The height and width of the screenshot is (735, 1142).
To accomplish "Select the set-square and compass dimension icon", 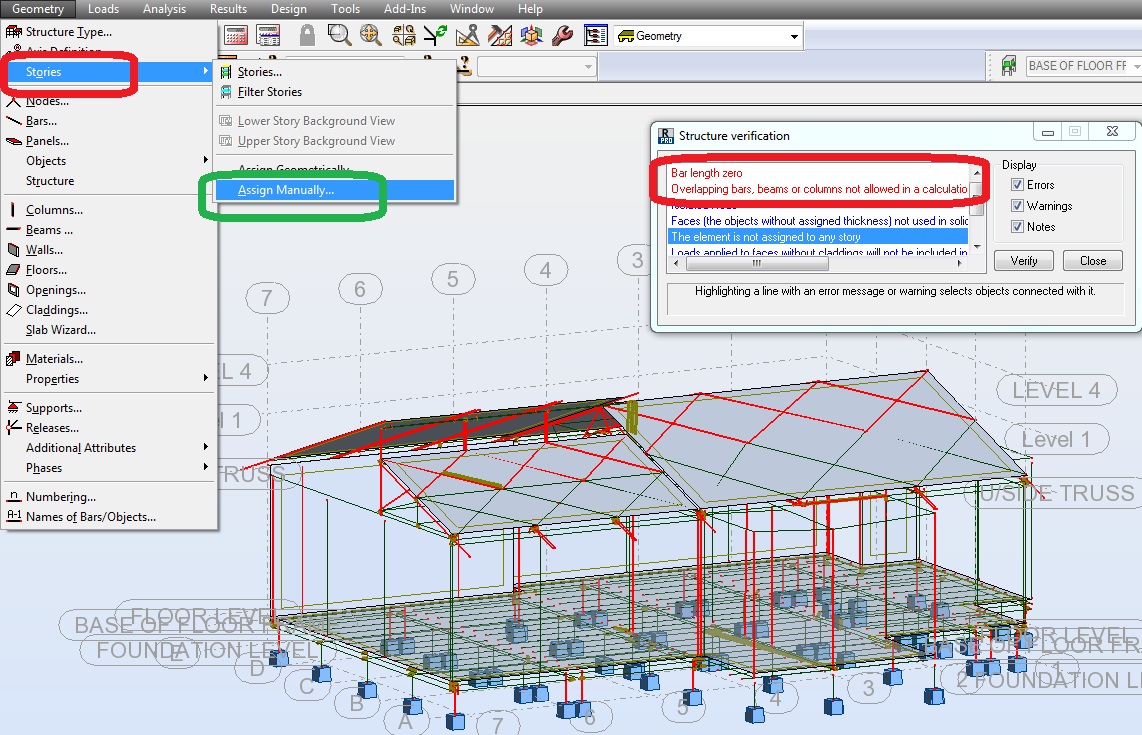I will pyautogui.click(x=468, y=35).
